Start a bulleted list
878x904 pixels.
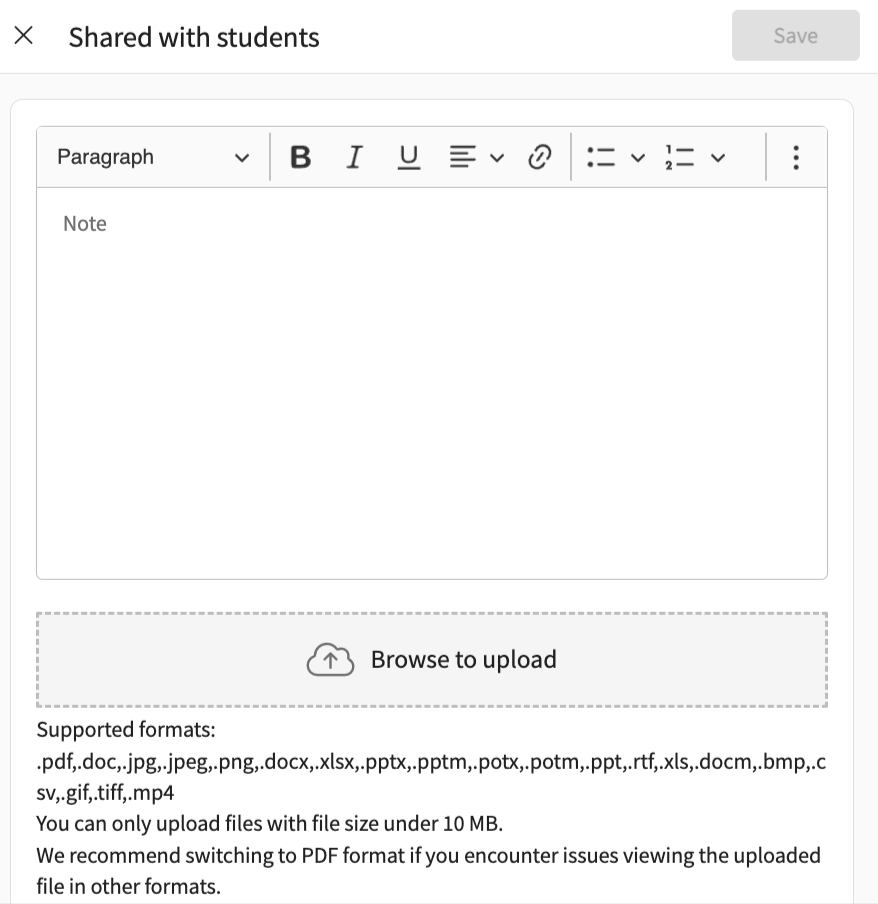click(x=601, y=157)
